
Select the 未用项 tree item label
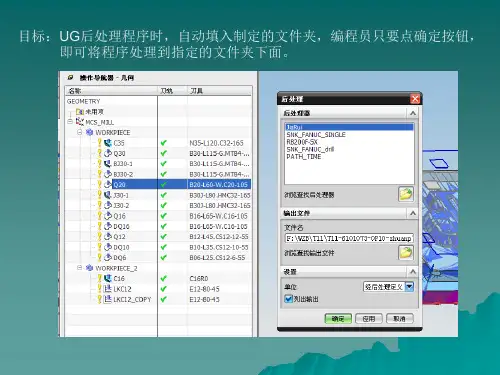click(x=94, y=112)
